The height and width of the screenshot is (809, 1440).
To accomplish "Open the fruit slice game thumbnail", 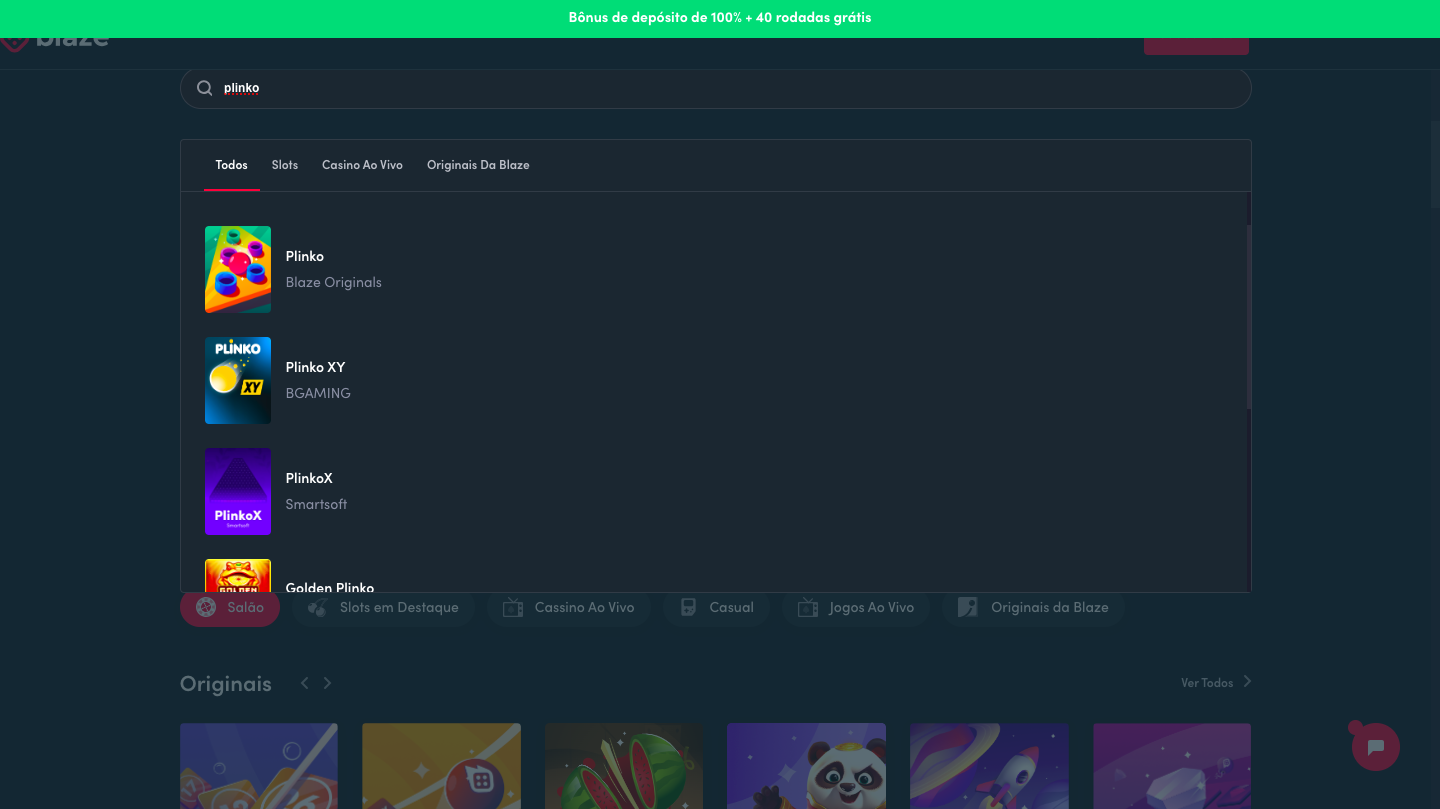I will pyautogui.click(x=624, y=766).
